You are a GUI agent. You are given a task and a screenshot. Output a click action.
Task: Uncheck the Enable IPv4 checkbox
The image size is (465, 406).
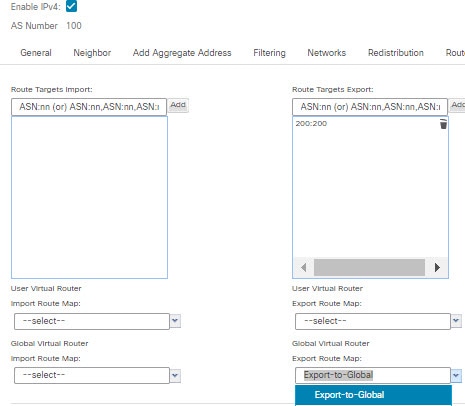point(71,6)
